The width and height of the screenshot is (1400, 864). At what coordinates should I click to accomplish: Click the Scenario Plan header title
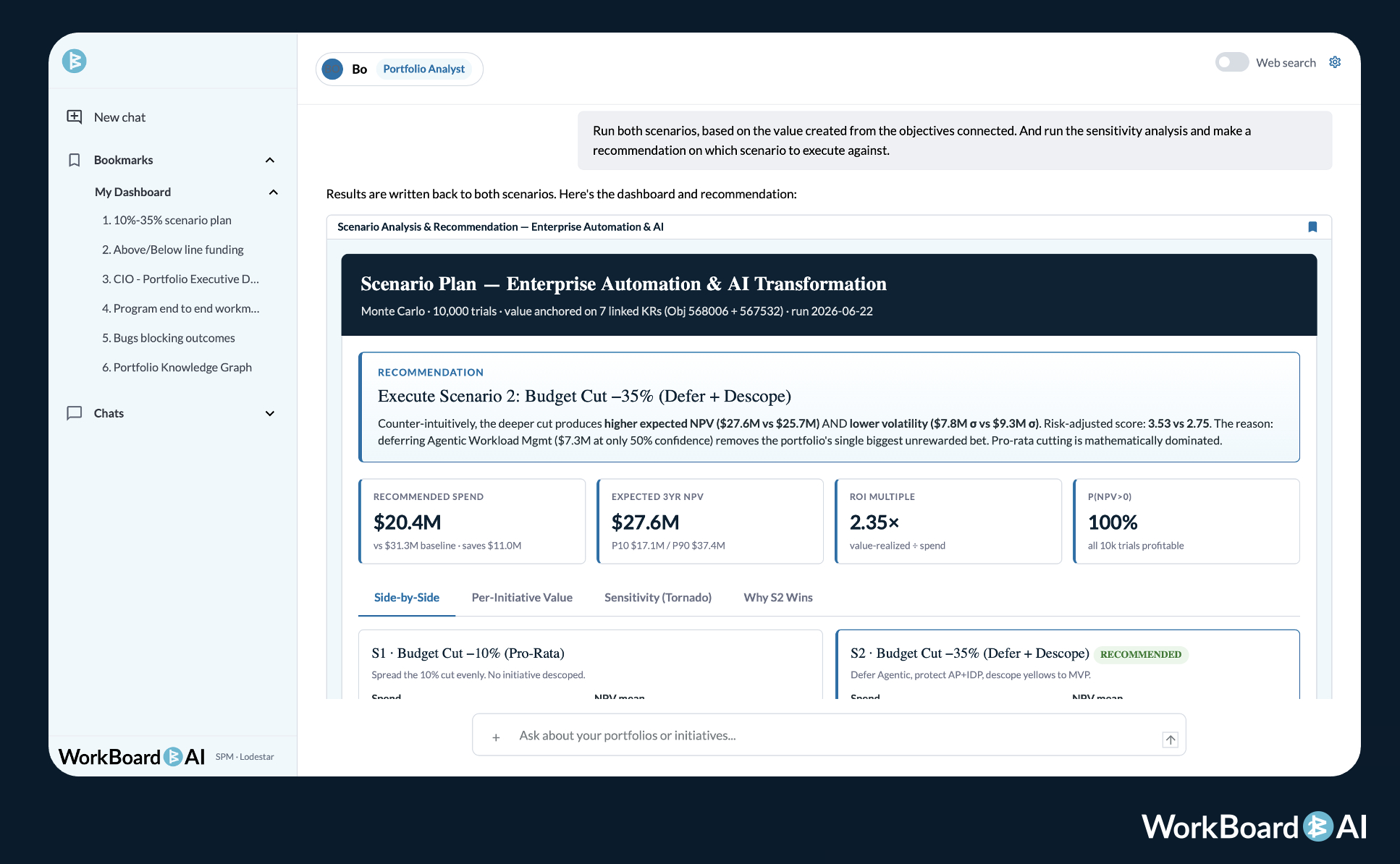click(623, 284)
